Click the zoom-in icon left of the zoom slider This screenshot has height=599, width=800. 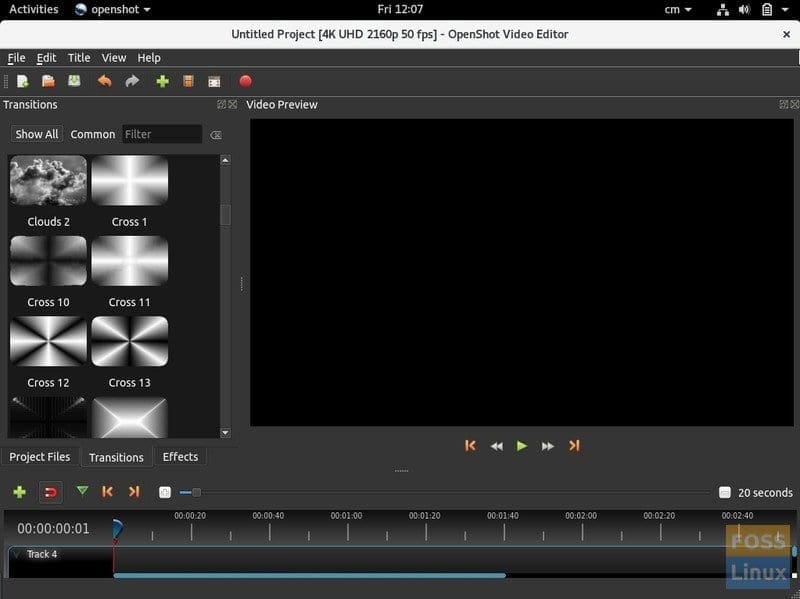pyautogui.click(x=164, y=492)
